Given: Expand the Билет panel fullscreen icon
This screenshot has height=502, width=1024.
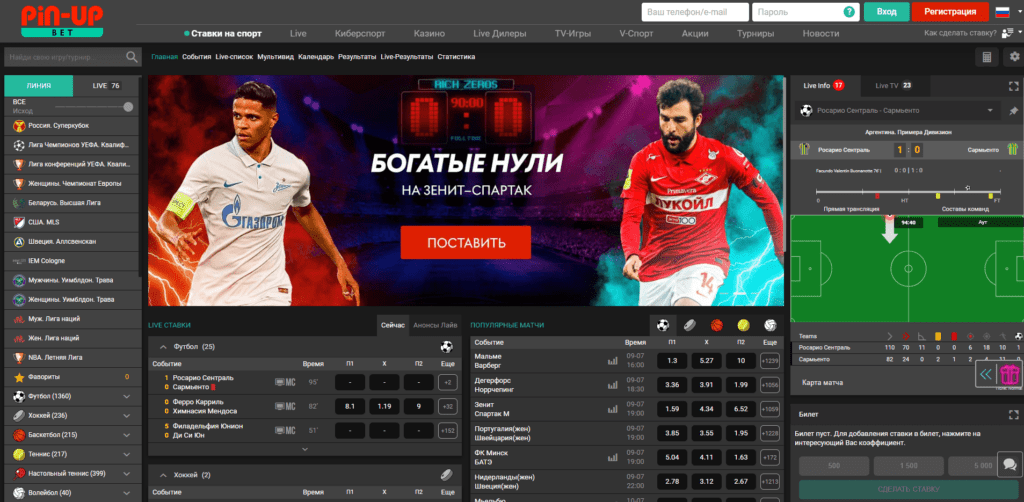Looking at the screenshot, I should pyautogui.click(x=1014, y=415).
